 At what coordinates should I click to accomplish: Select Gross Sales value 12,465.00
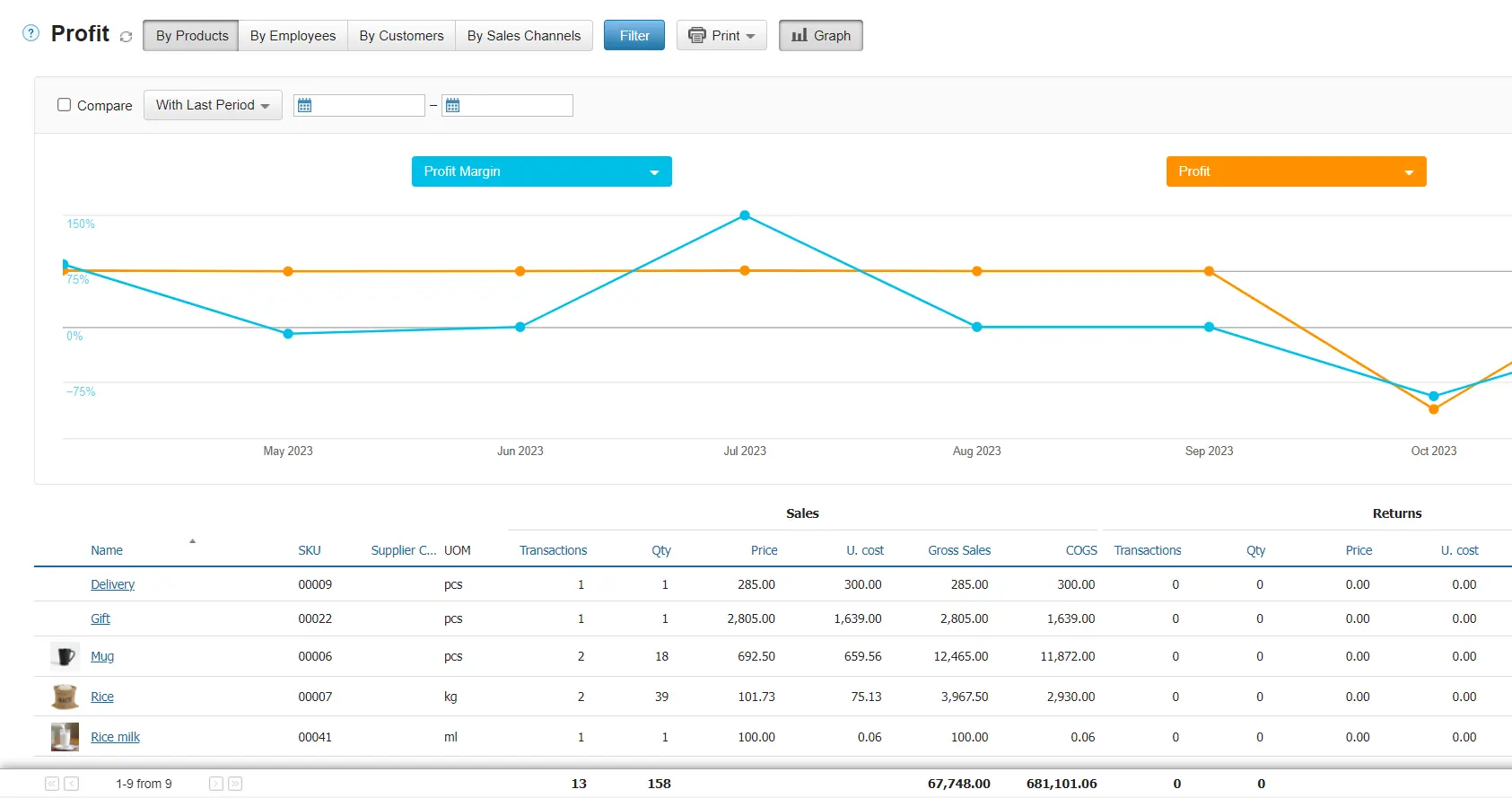tap(961, 656)
